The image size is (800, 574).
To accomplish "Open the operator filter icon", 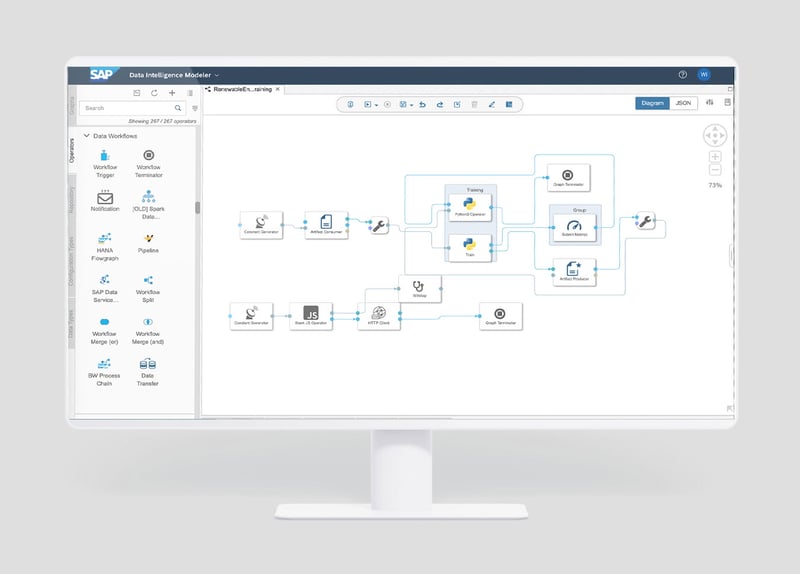I will [195, 108].
